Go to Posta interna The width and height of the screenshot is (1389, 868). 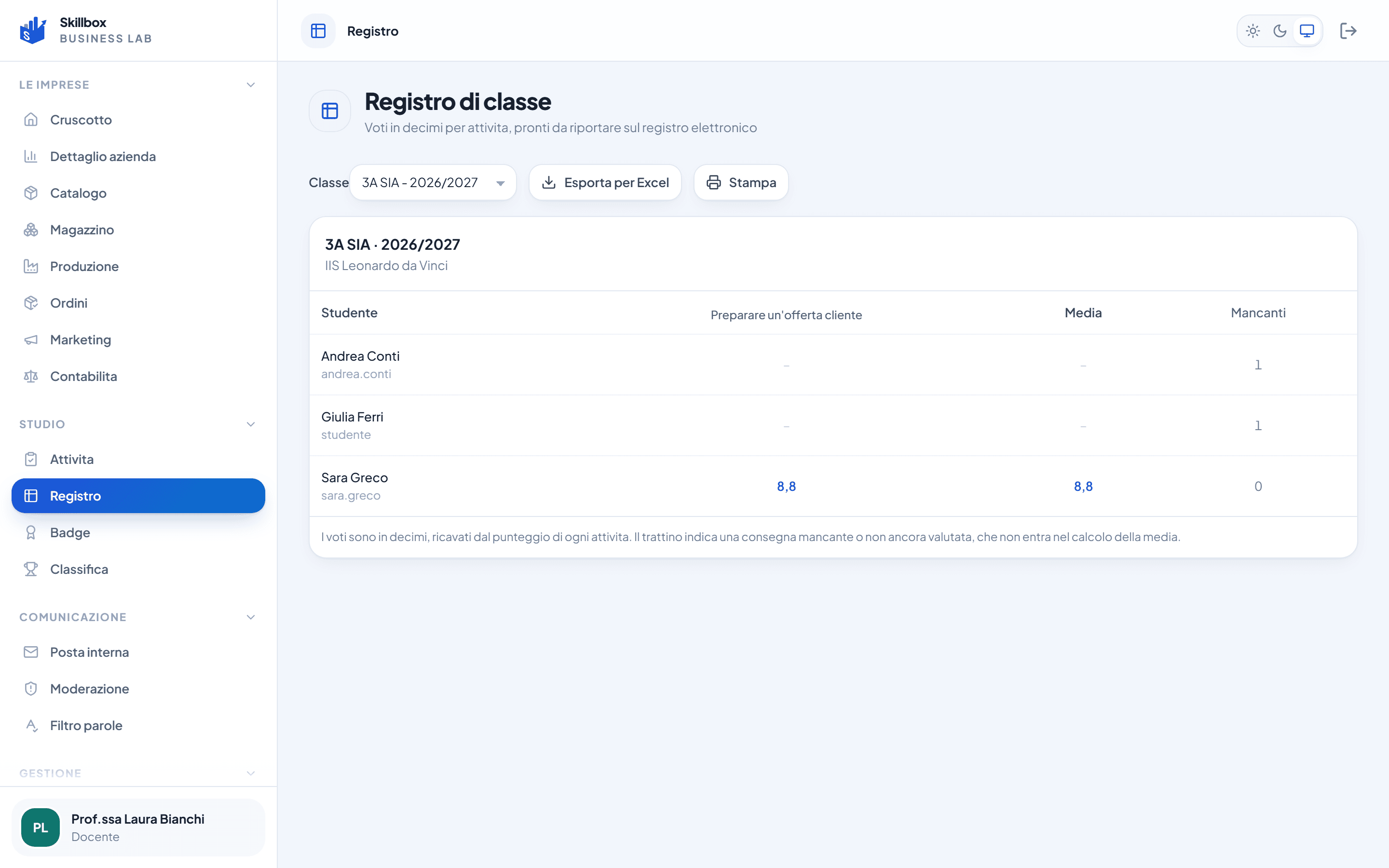[x=138, y=652]
